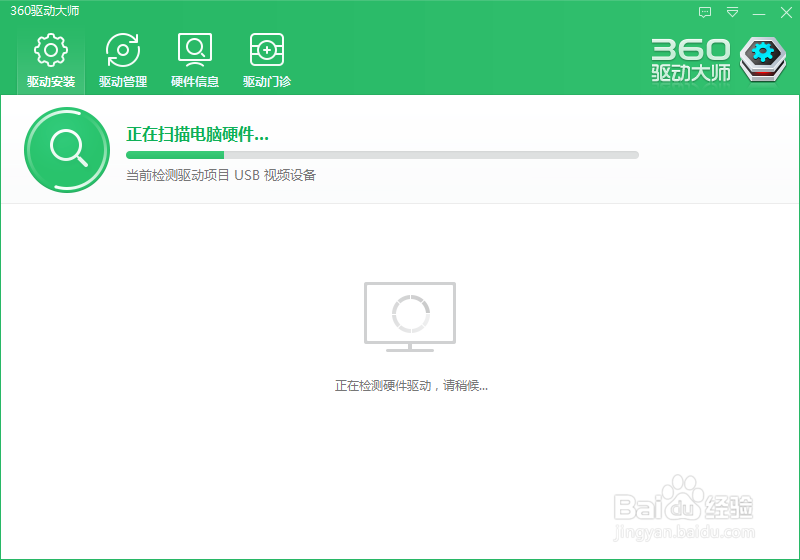Click the 正在扫描电脑硬件... heading
The image size is (800, 560).
197,135
